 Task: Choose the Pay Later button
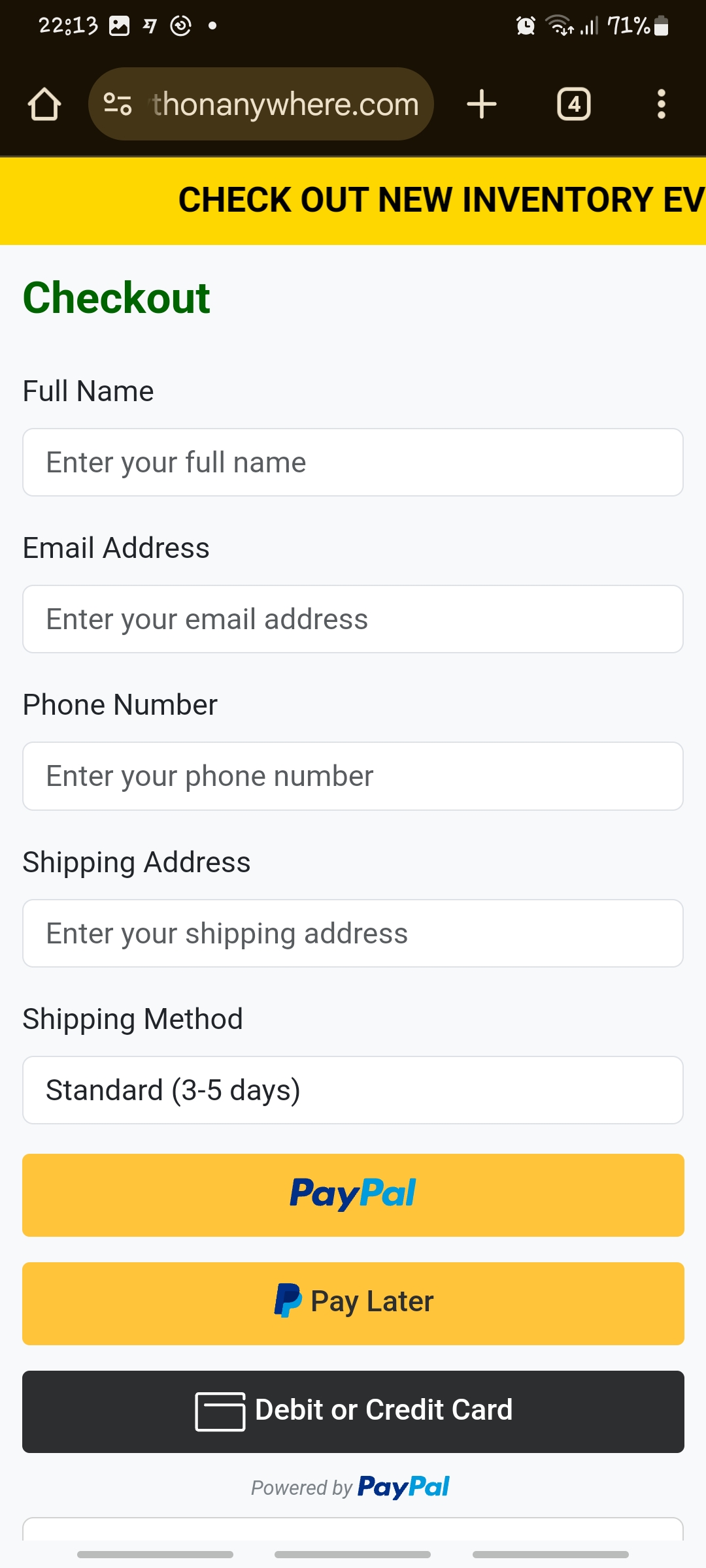click(x=353, y=1303)
